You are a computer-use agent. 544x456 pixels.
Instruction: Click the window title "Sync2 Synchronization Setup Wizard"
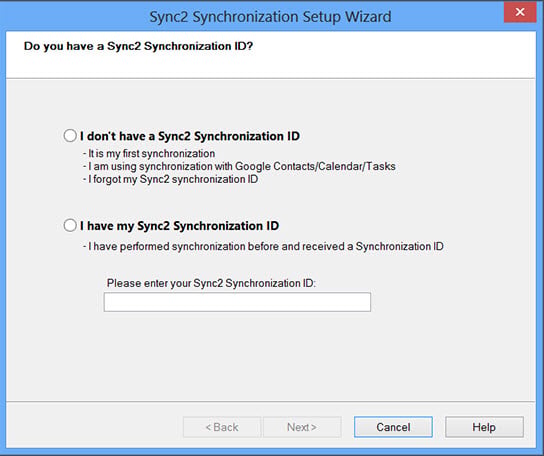click(270, 17)
